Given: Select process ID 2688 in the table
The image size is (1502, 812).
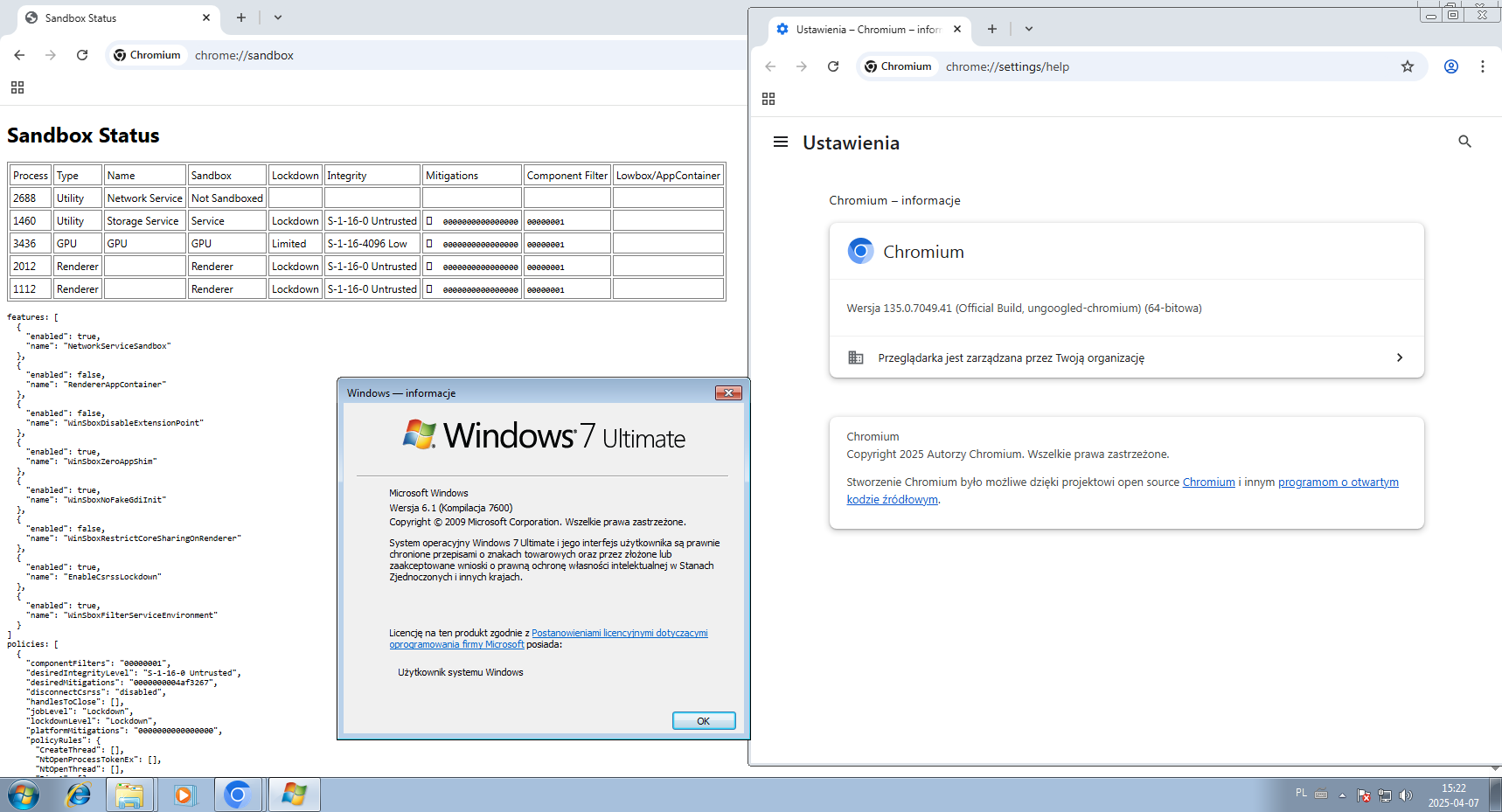Looking at the screenshot, I should [31, 198].
